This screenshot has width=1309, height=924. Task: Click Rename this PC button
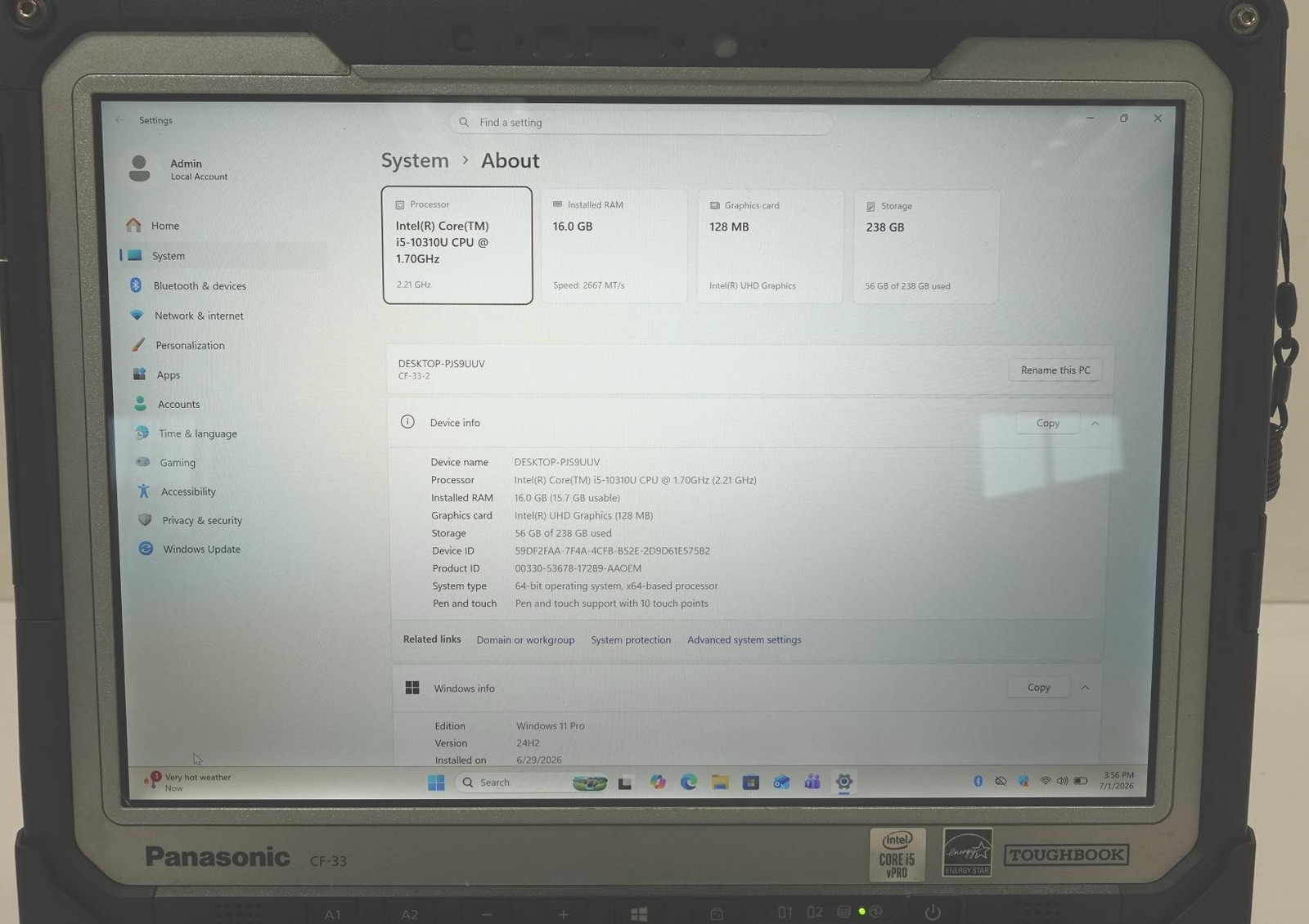click(1055, 370)
